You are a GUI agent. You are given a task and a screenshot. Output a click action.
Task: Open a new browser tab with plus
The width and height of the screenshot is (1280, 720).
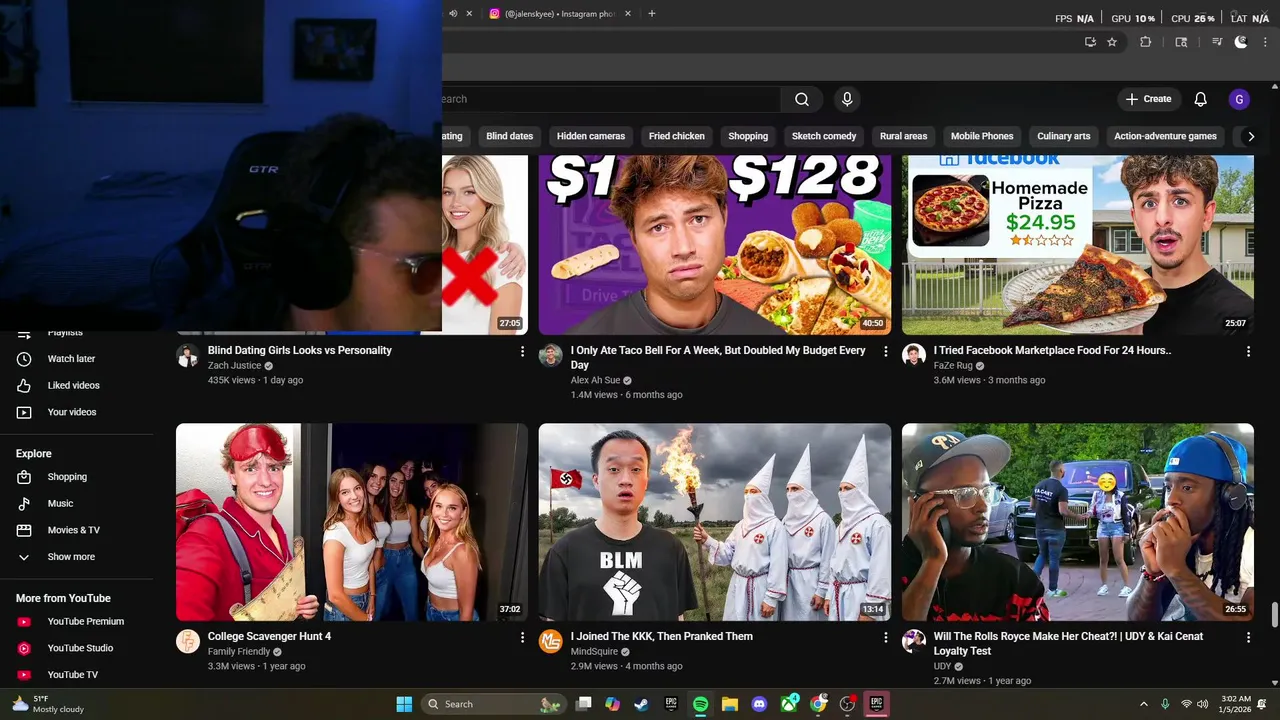(652, 14)
